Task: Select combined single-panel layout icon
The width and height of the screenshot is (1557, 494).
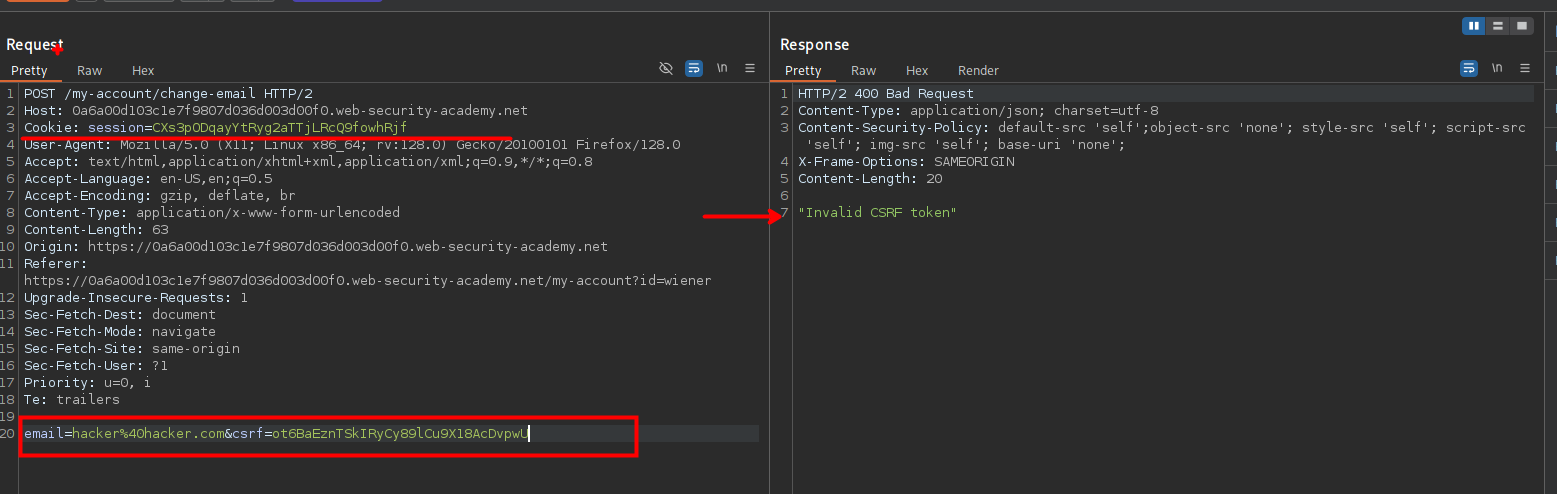Action: pyautogui.click(x=1522, y=26)
